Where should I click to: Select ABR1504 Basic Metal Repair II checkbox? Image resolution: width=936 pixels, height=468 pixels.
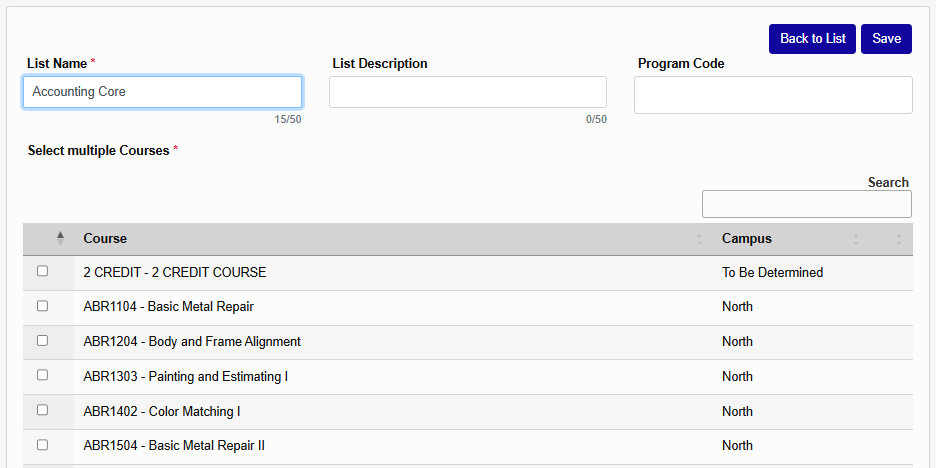(x=42, y=445)
